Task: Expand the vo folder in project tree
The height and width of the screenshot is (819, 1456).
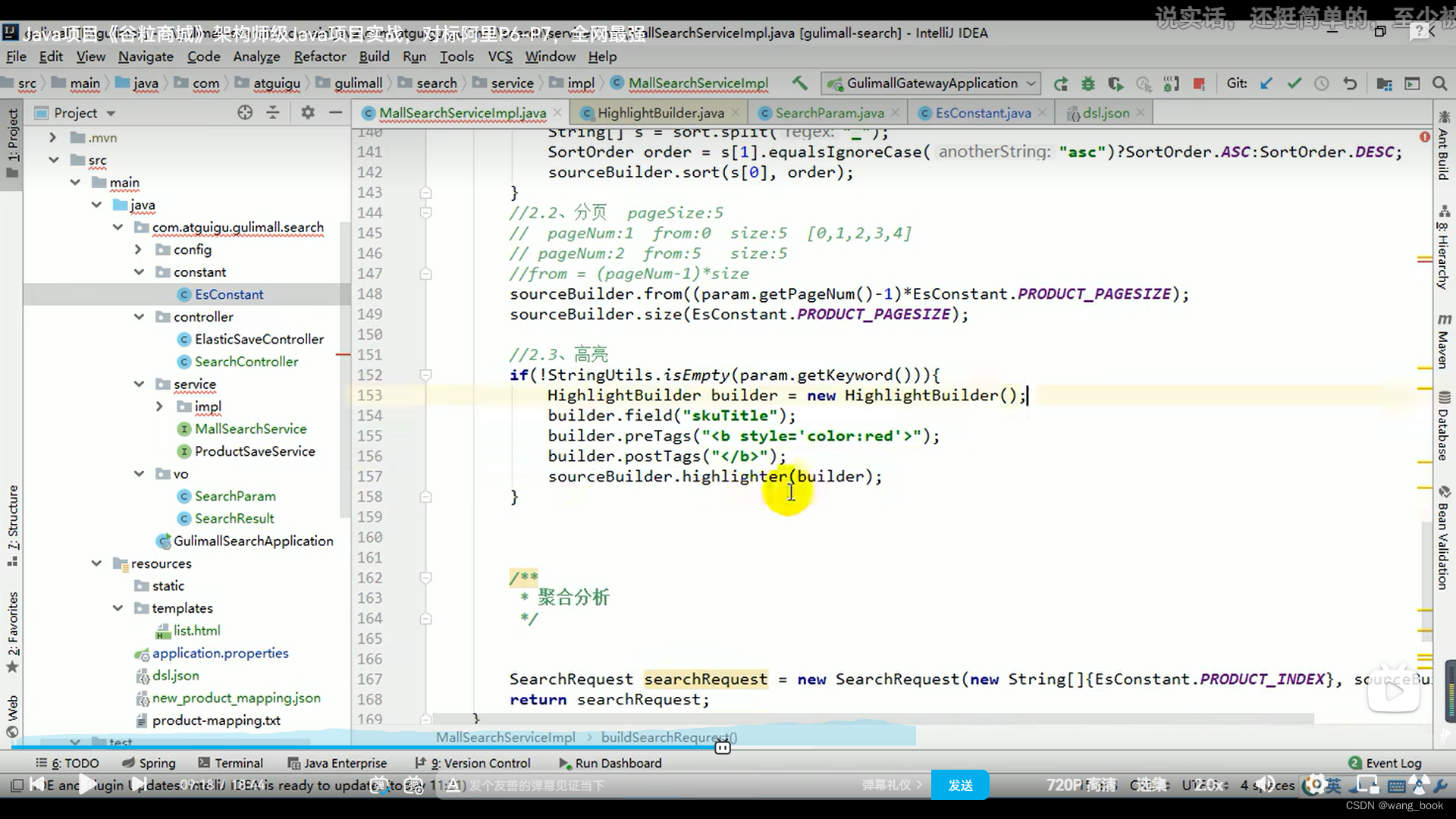Action: pos(139,473)
